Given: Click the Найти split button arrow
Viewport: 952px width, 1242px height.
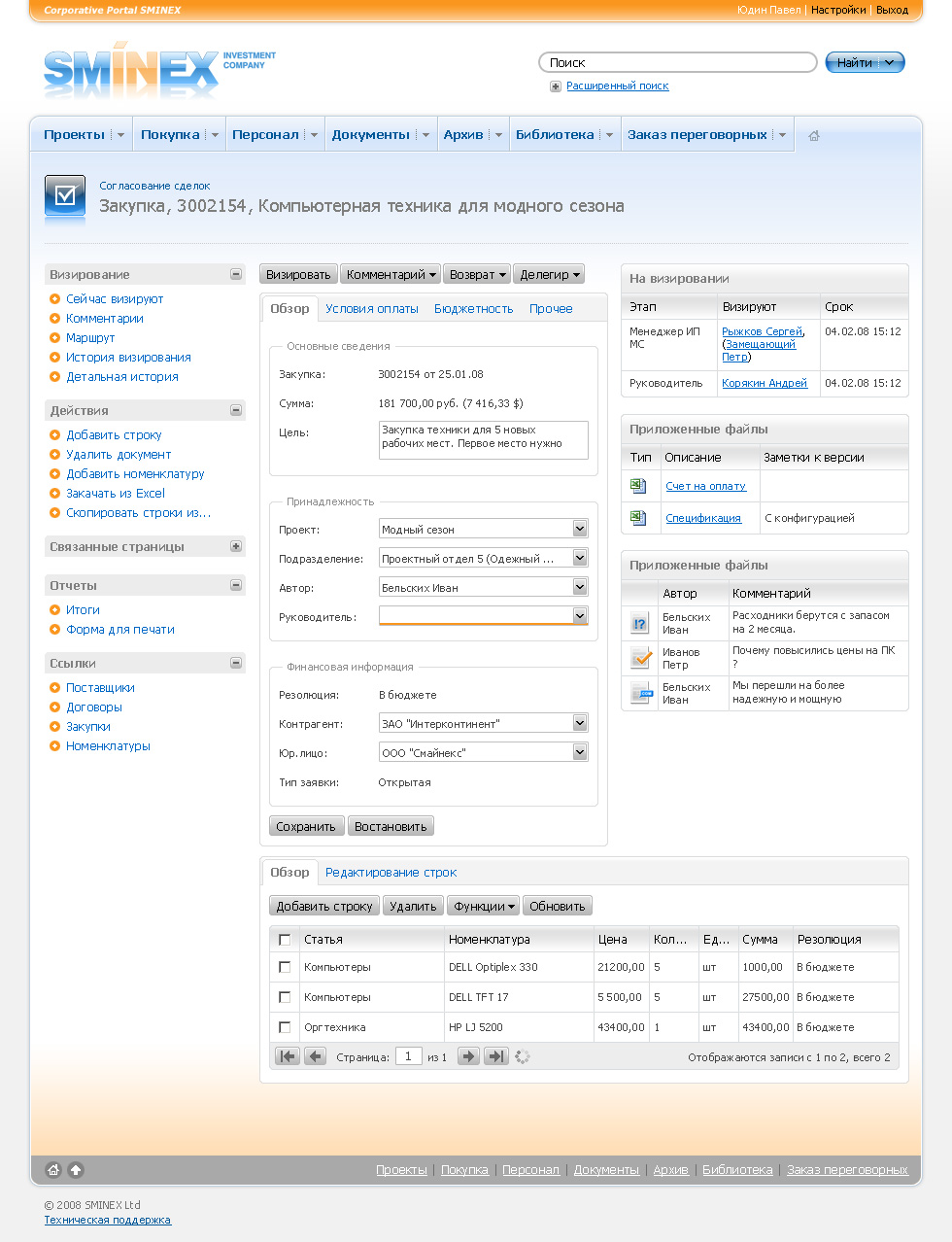Looking at the screenshot, I should click(891, 61).
